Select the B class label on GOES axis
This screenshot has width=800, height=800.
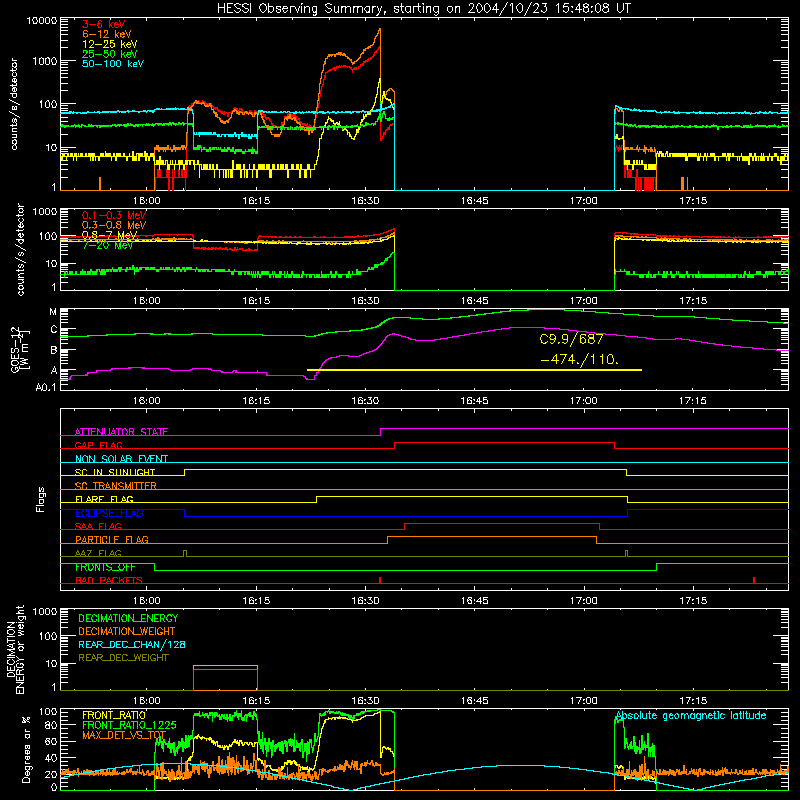tap(54, 351)
